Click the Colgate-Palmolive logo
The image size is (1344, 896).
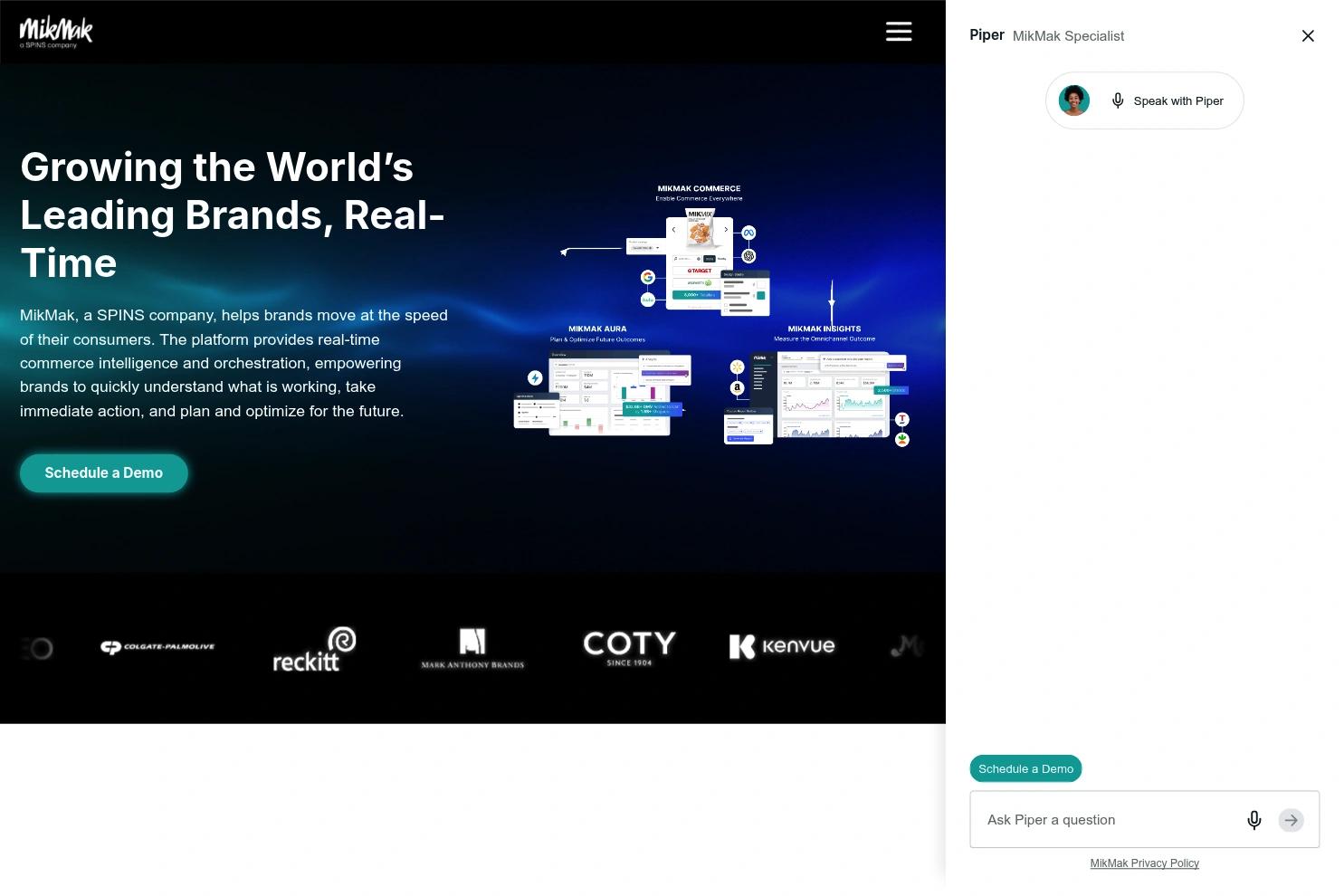point(158,647)
